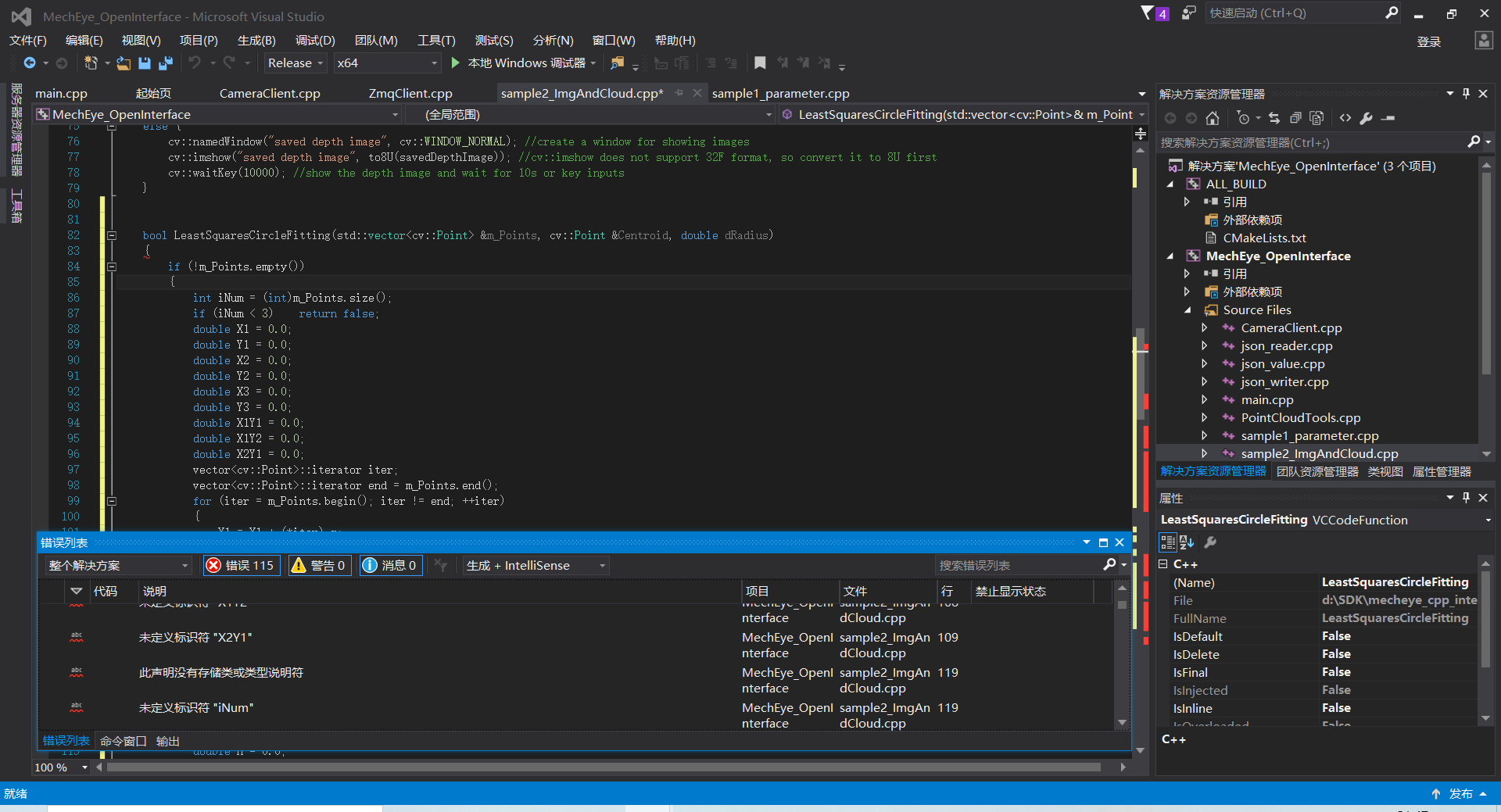Click the categorized view icon in the Properties panel

[1168, 542]
